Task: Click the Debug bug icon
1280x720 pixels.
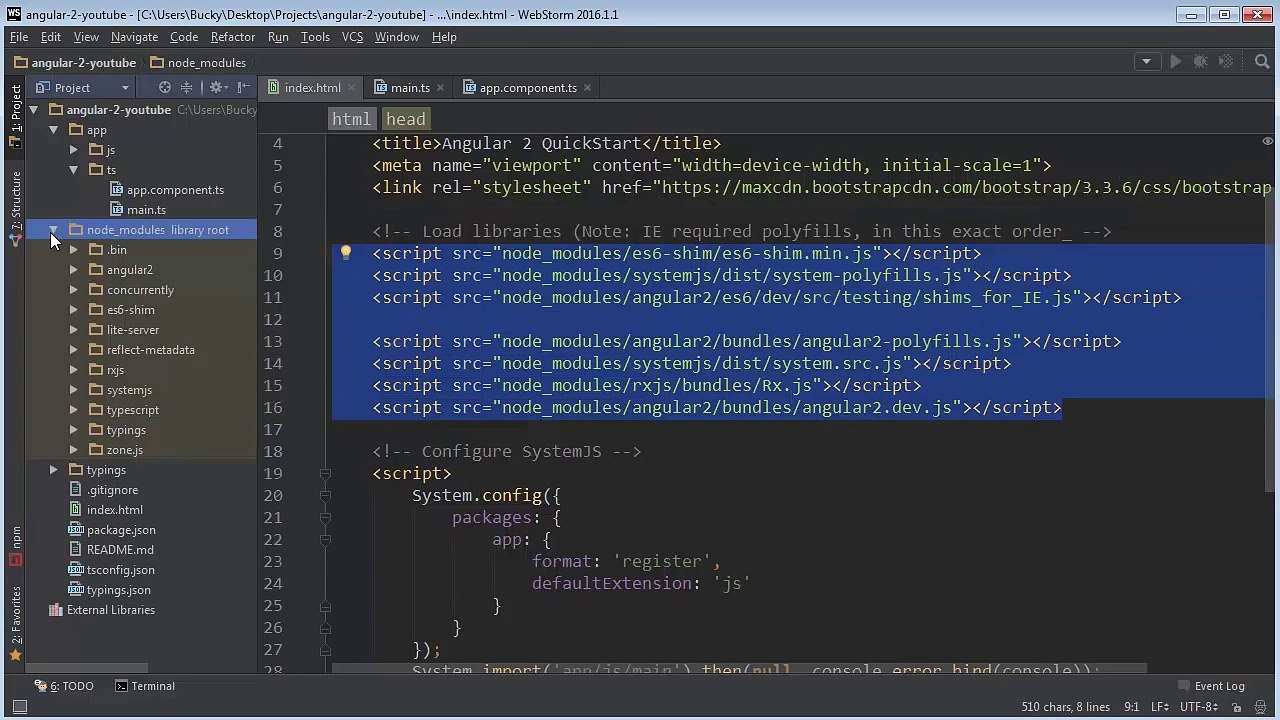Action: [x=1201, y=62]
